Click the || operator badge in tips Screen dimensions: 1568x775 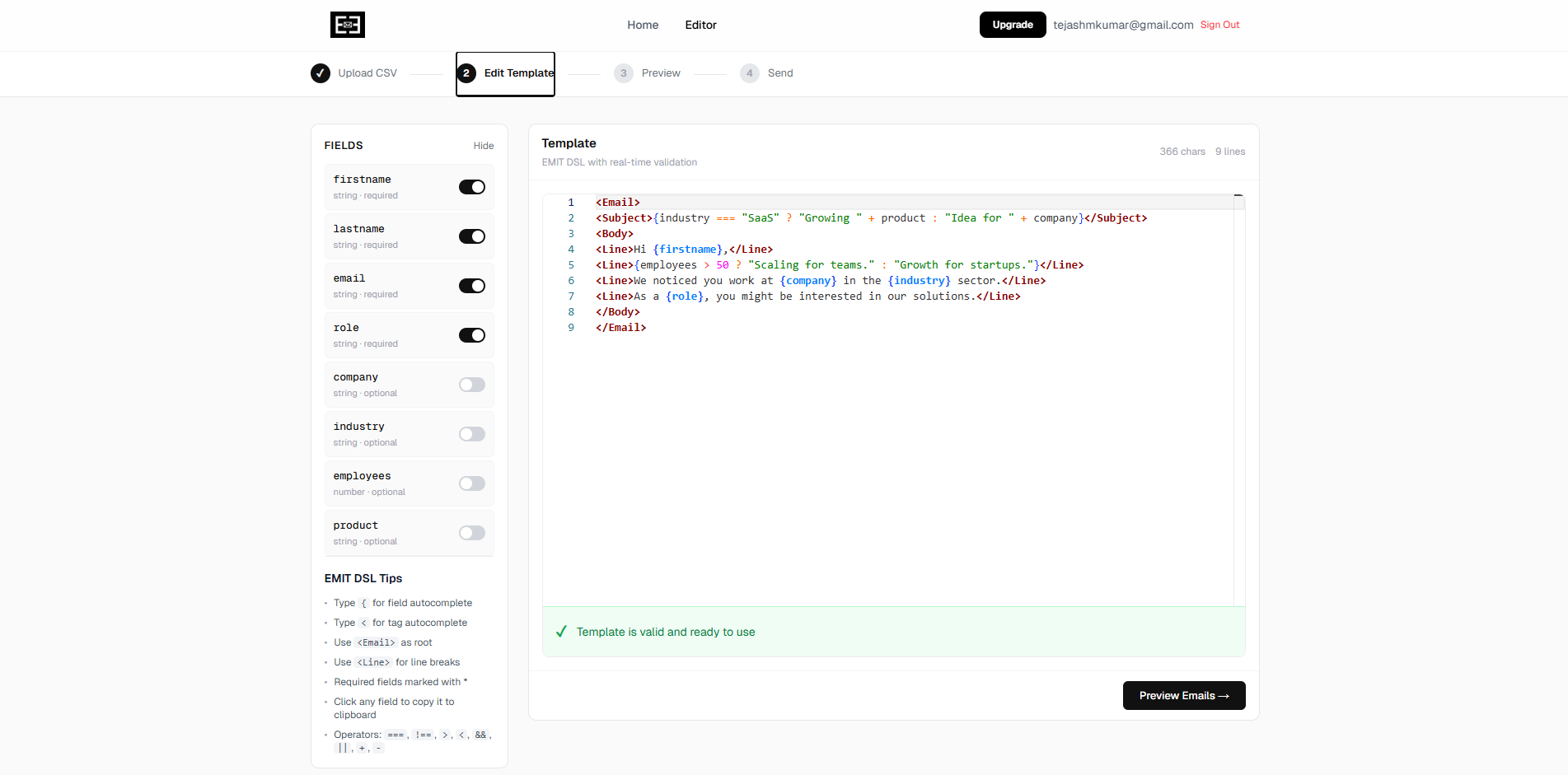pos(343,747)
